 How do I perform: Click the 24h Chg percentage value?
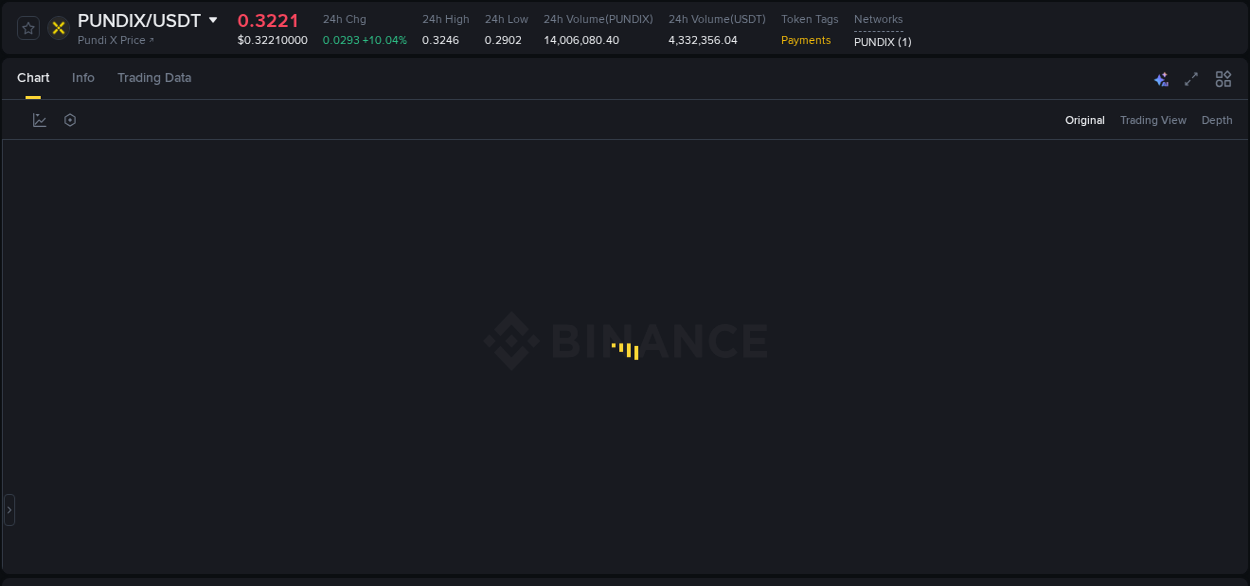coord(385,40)
